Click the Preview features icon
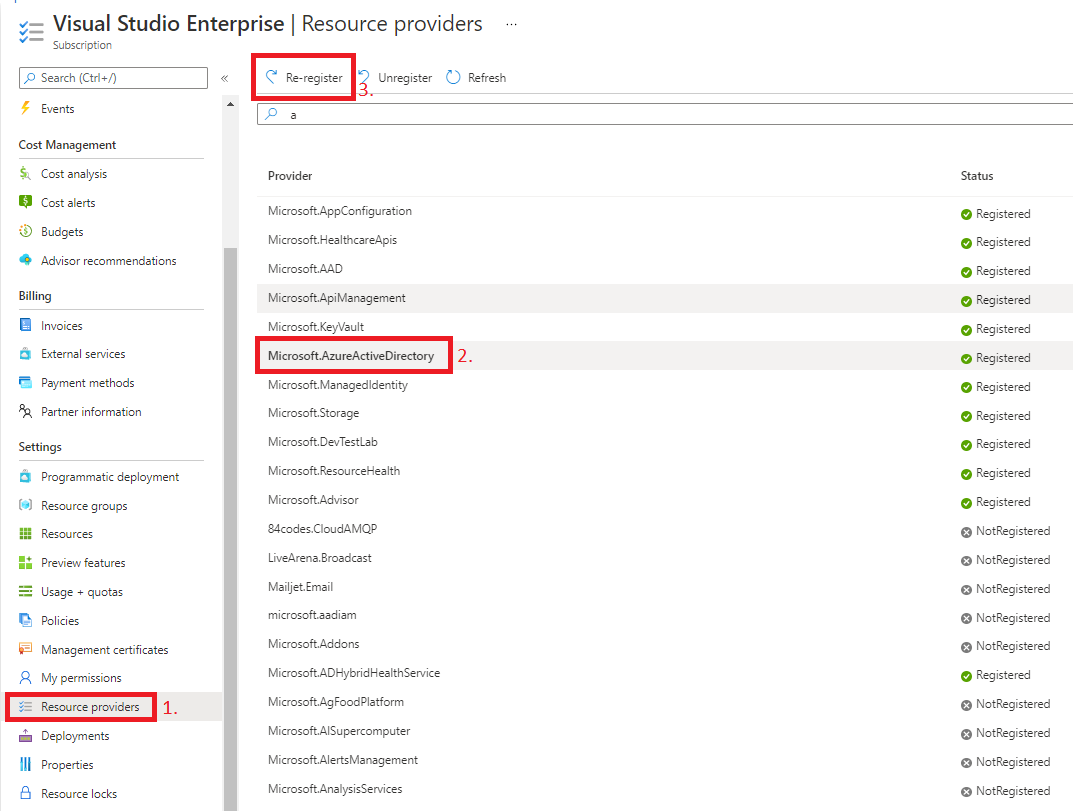The height and width of the screenshot is (811, 1073). tap(25, 563)
